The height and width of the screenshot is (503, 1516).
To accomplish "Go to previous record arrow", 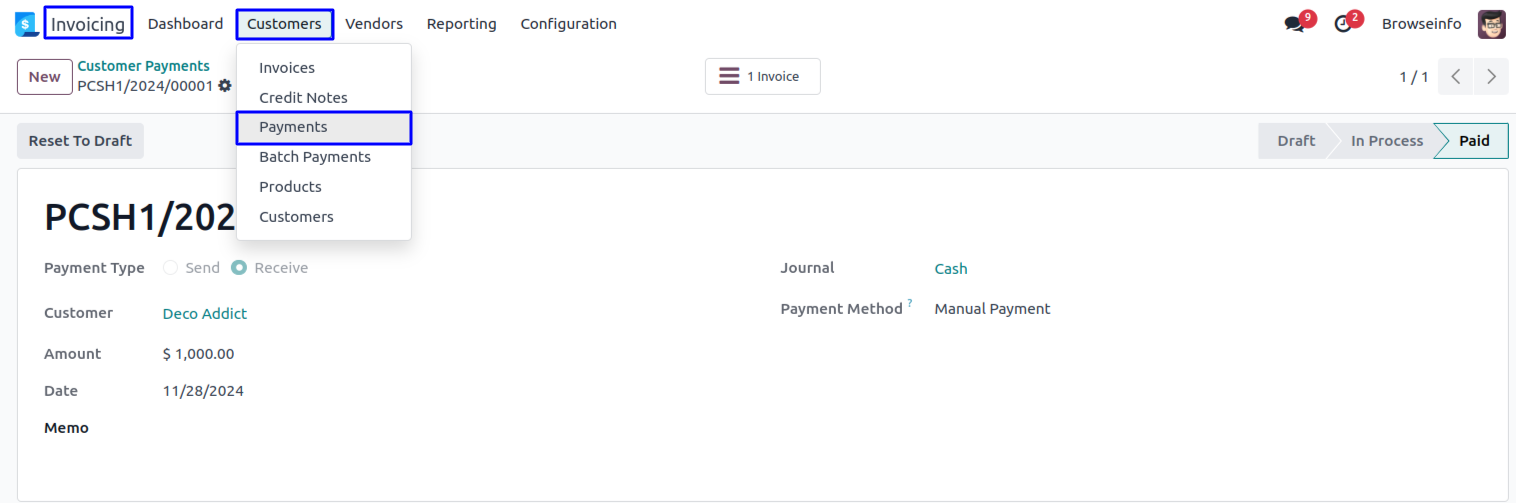I will (x=1456, y=77).
